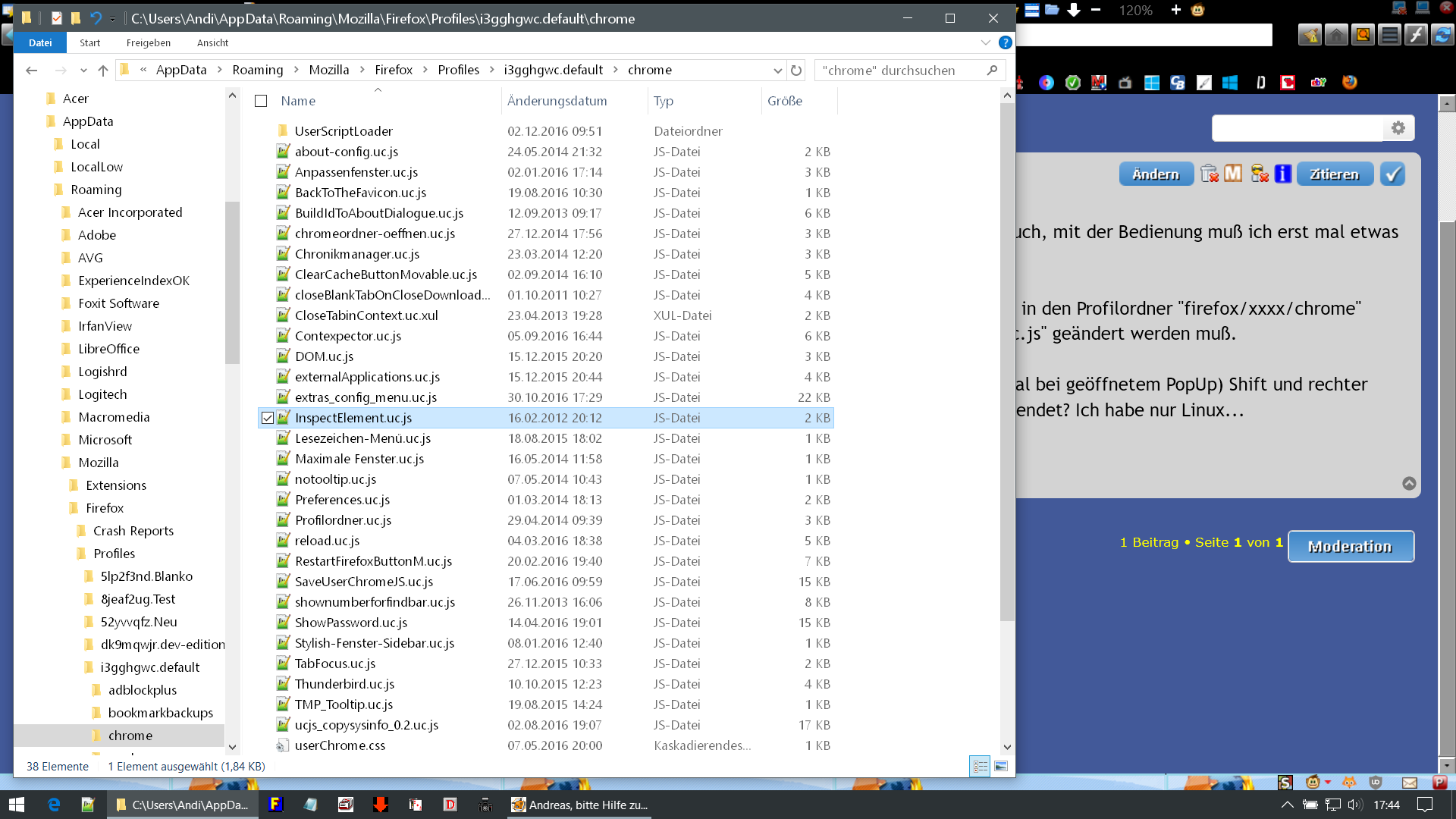Go up one folder level
Viewport: 1456px width, 819px height.
pyautogui.click(x=103, y=70)
